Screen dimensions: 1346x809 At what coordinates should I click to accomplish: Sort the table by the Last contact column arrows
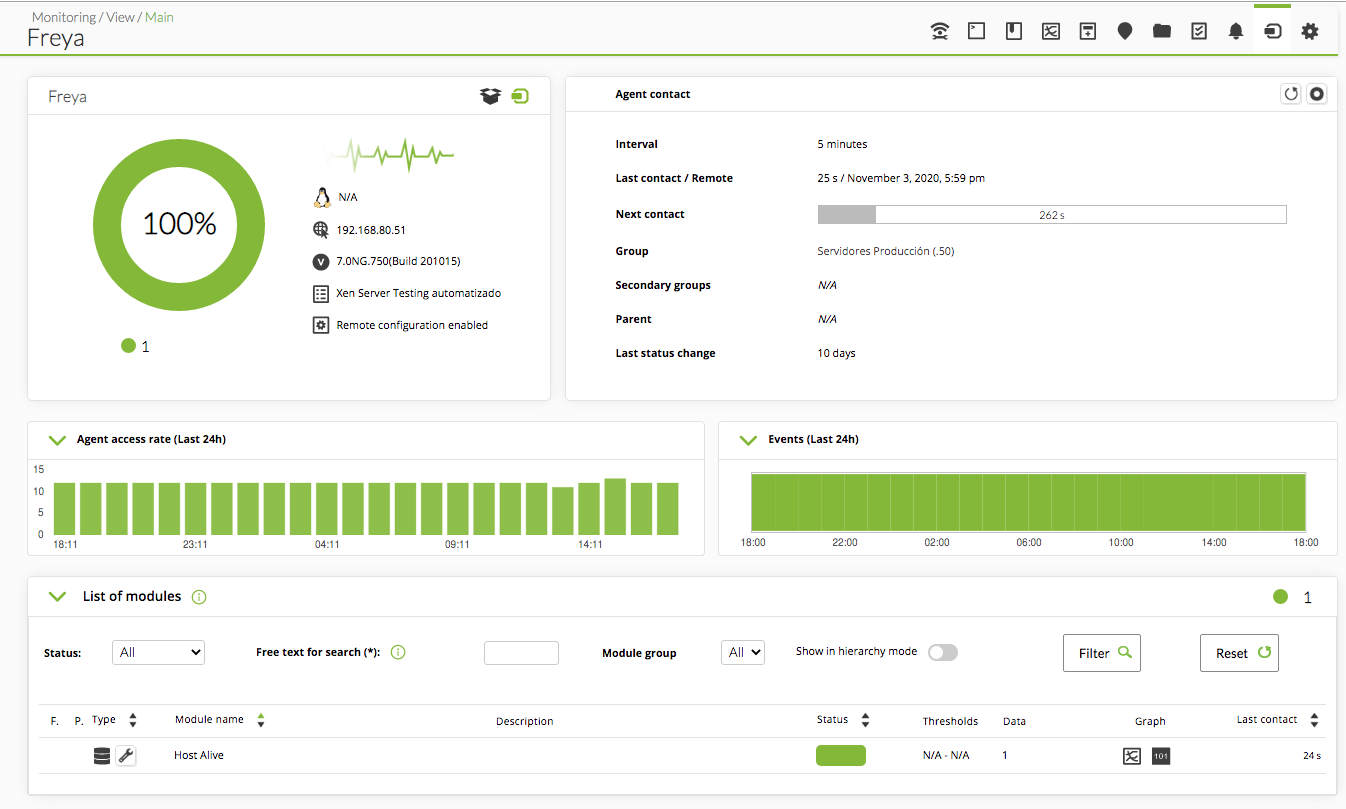pos(1314,720)
